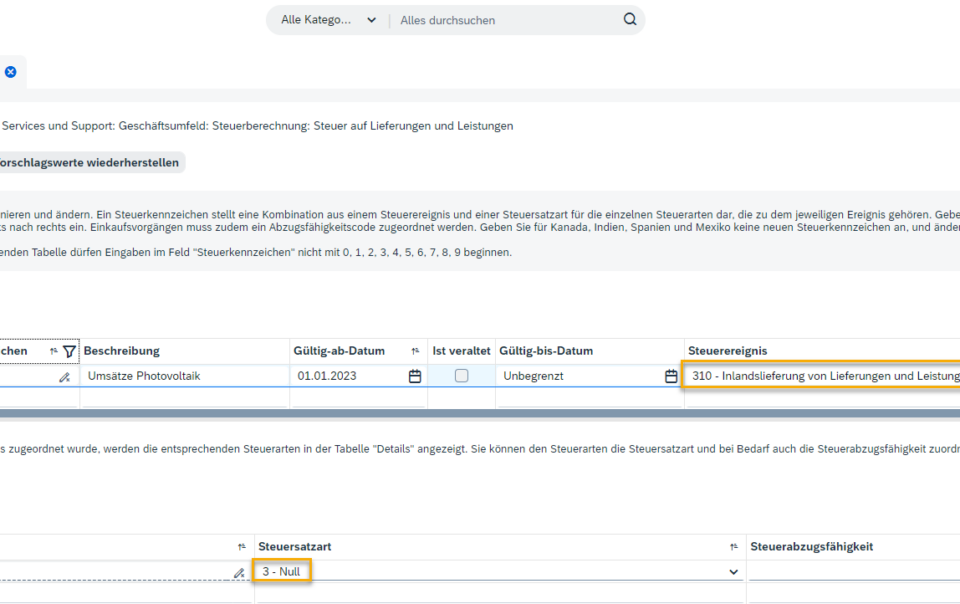
Task: Click the Beschreibung column header
Action: pyautogui.click(x=122, y=351)
